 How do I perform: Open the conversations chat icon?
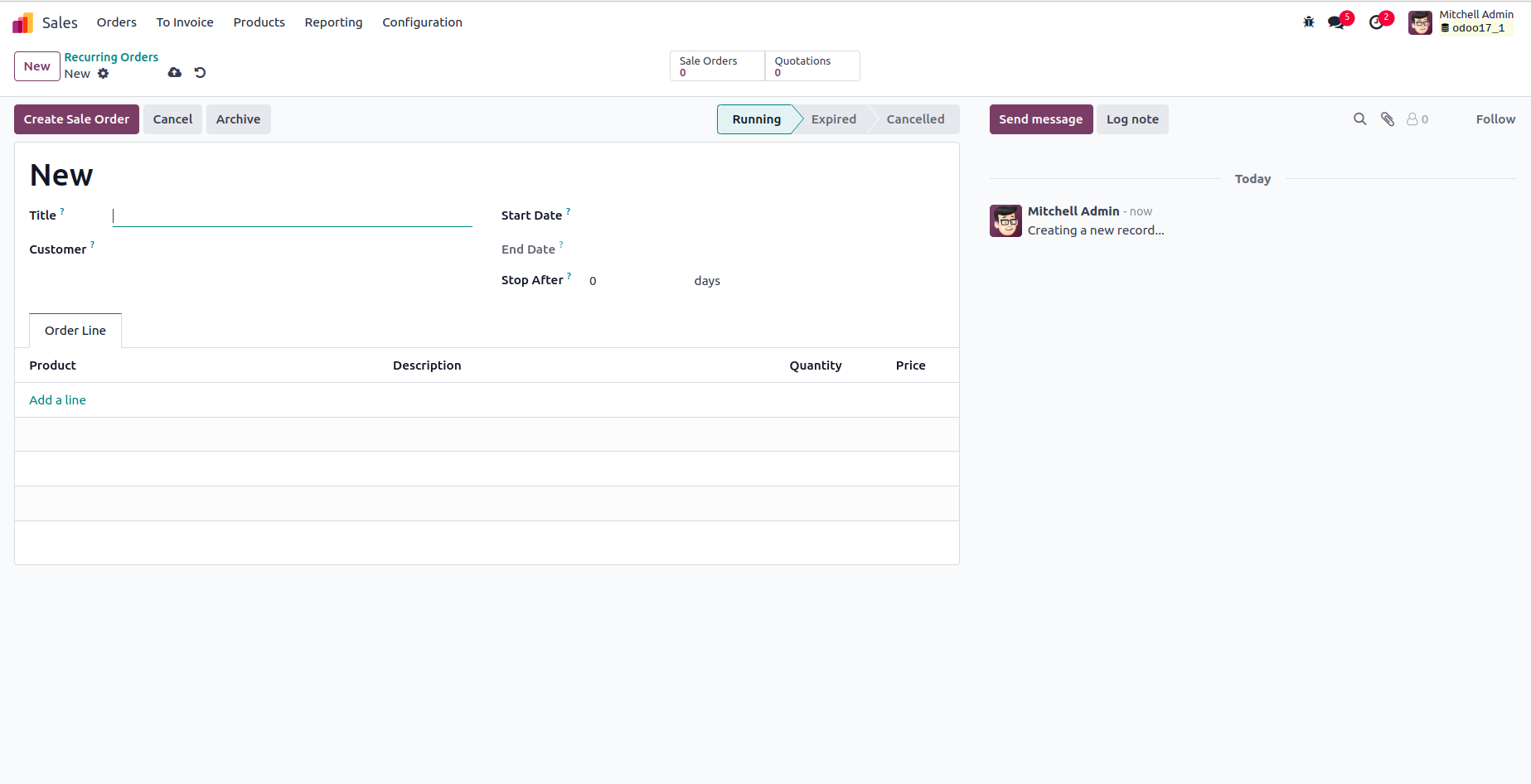(x=1336, y=22)
